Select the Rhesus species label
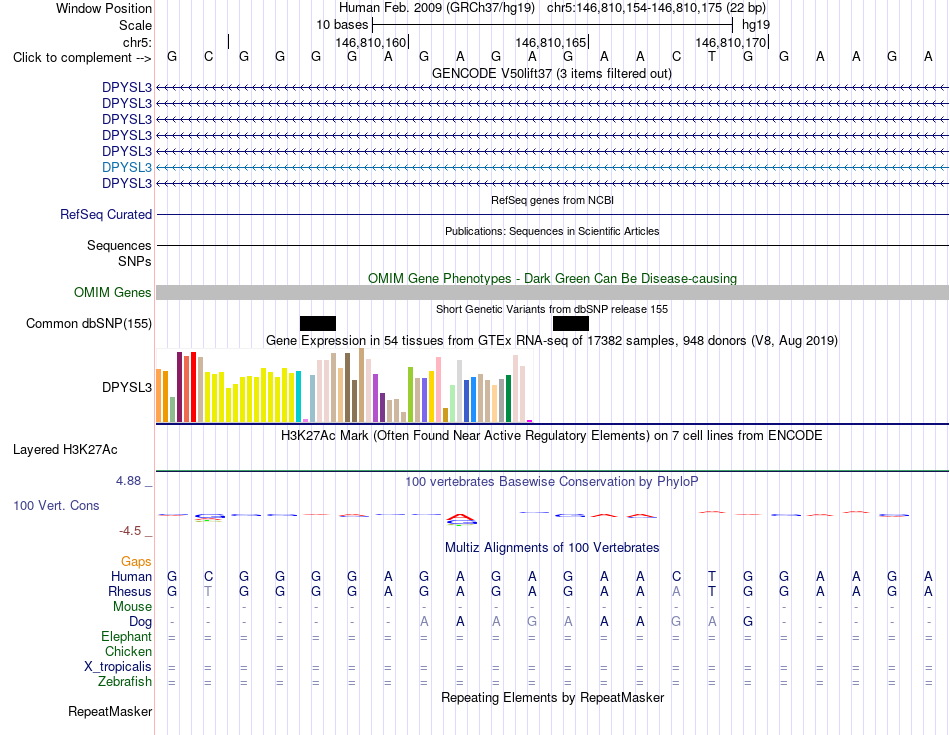This screenshot has width=950, height=735. (130, 591)
